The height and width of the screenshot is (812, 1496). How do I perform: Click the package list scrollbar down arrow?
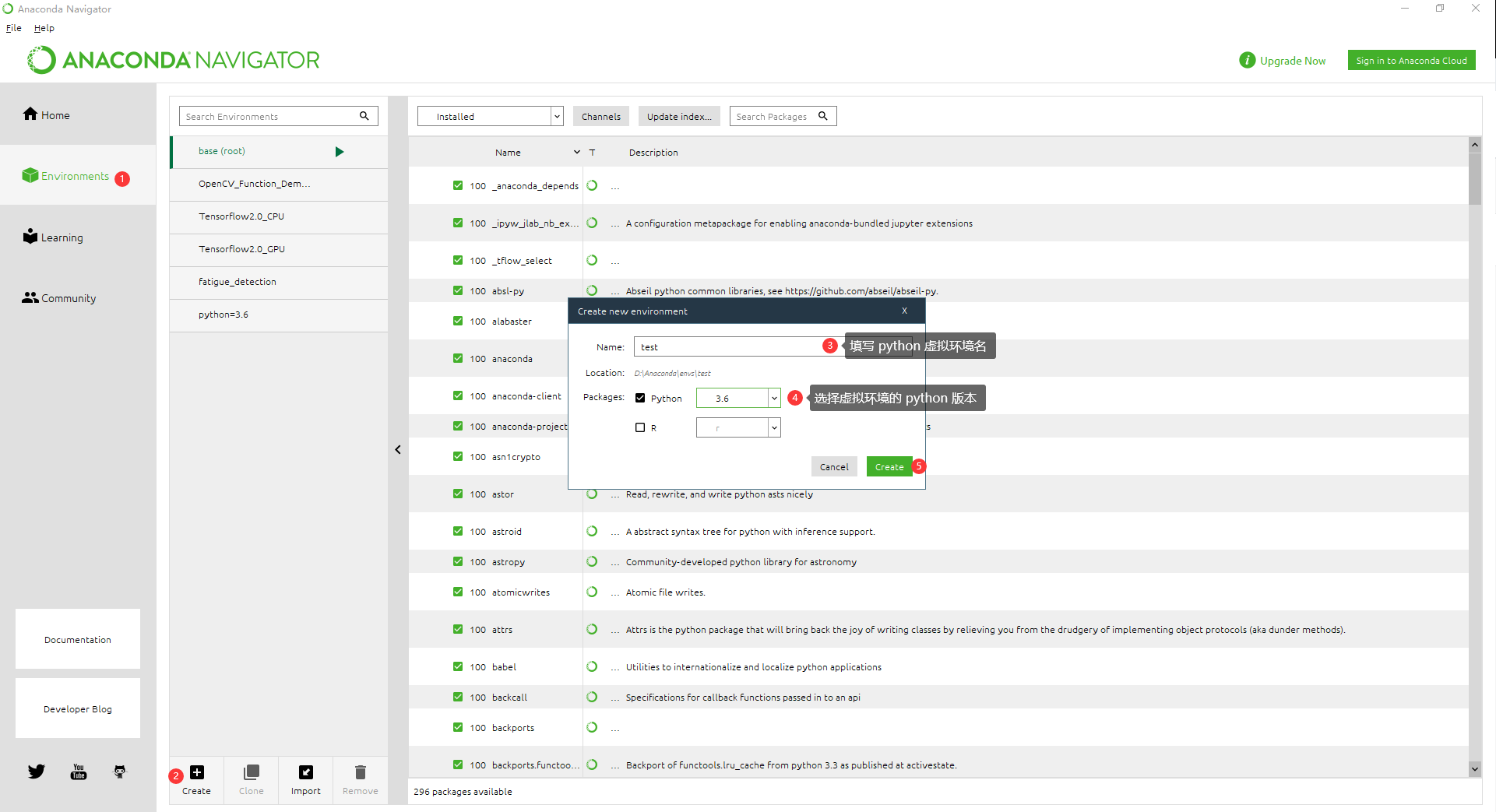pyautogui.click(x=1474, y=768)
